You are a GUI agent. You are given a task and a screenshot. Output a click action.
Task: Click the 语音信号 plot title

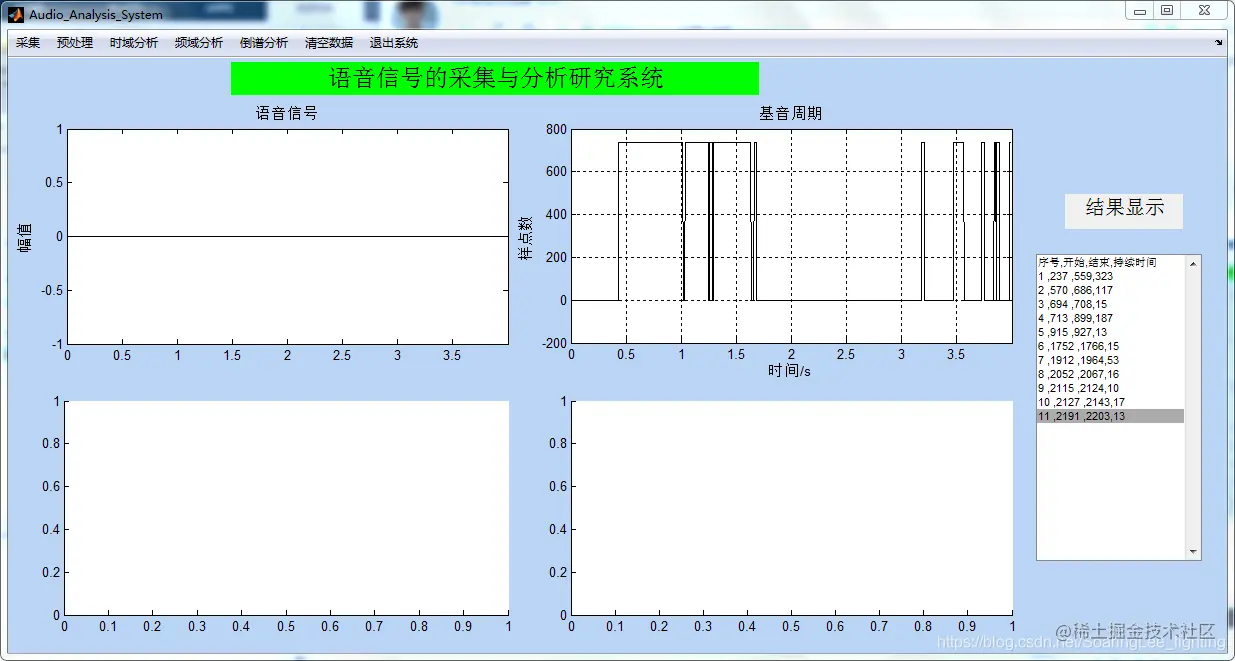tap(287, 113)
